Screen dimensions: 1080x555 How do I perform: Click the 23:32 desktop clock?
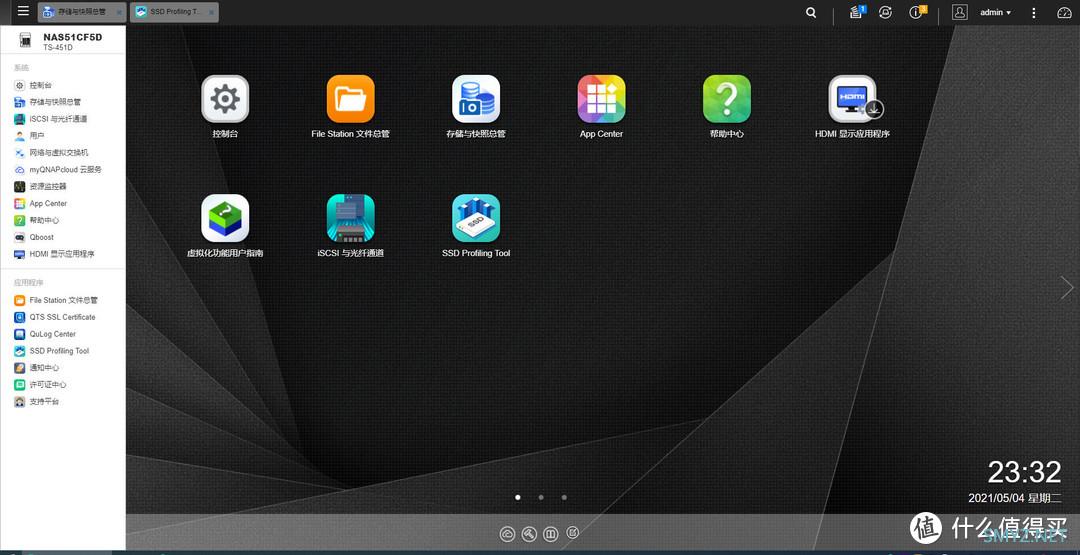[x=1024, y=472]
